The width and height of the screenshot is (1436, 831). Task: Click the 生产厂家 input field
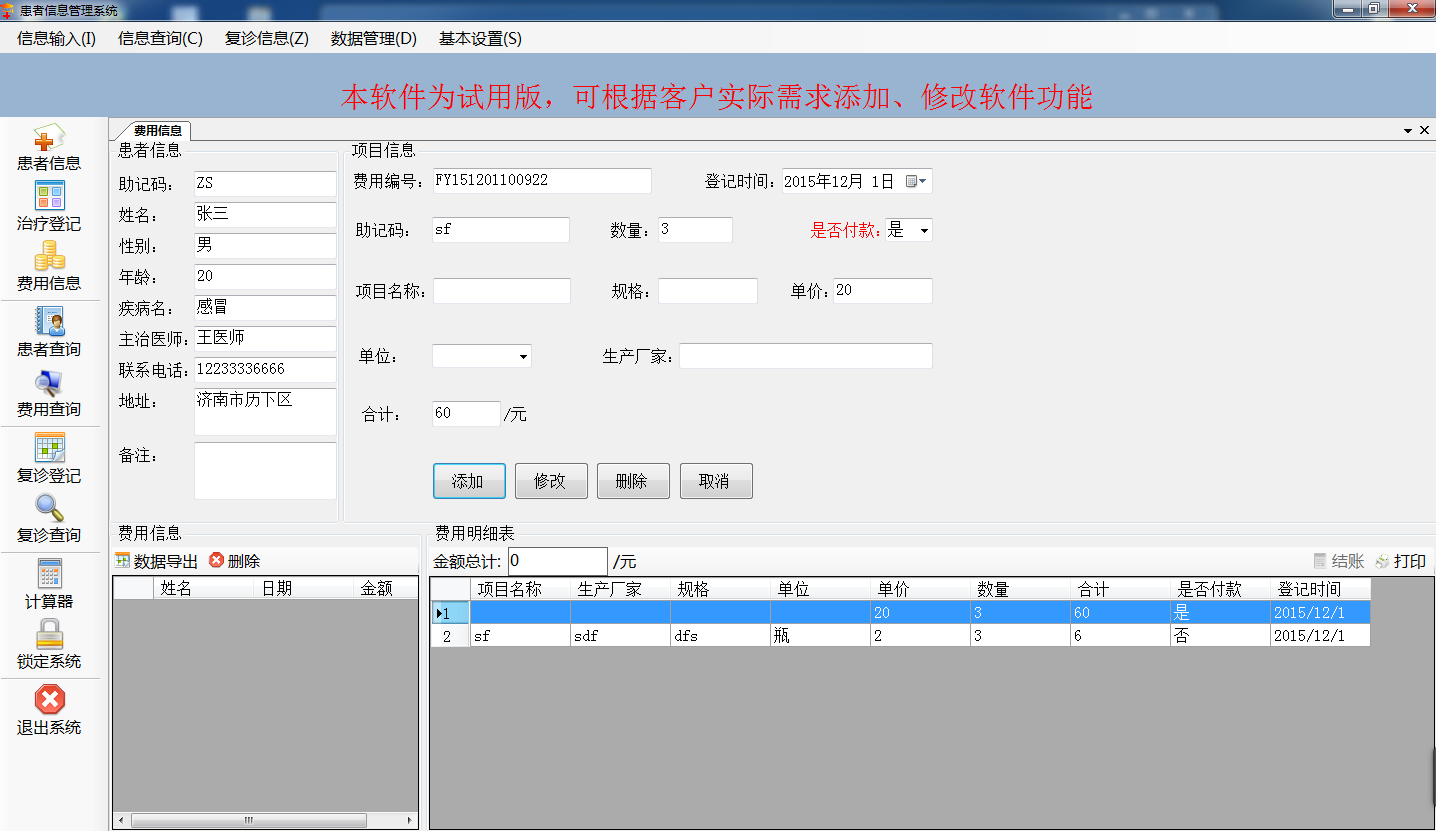tap(805, 356)
